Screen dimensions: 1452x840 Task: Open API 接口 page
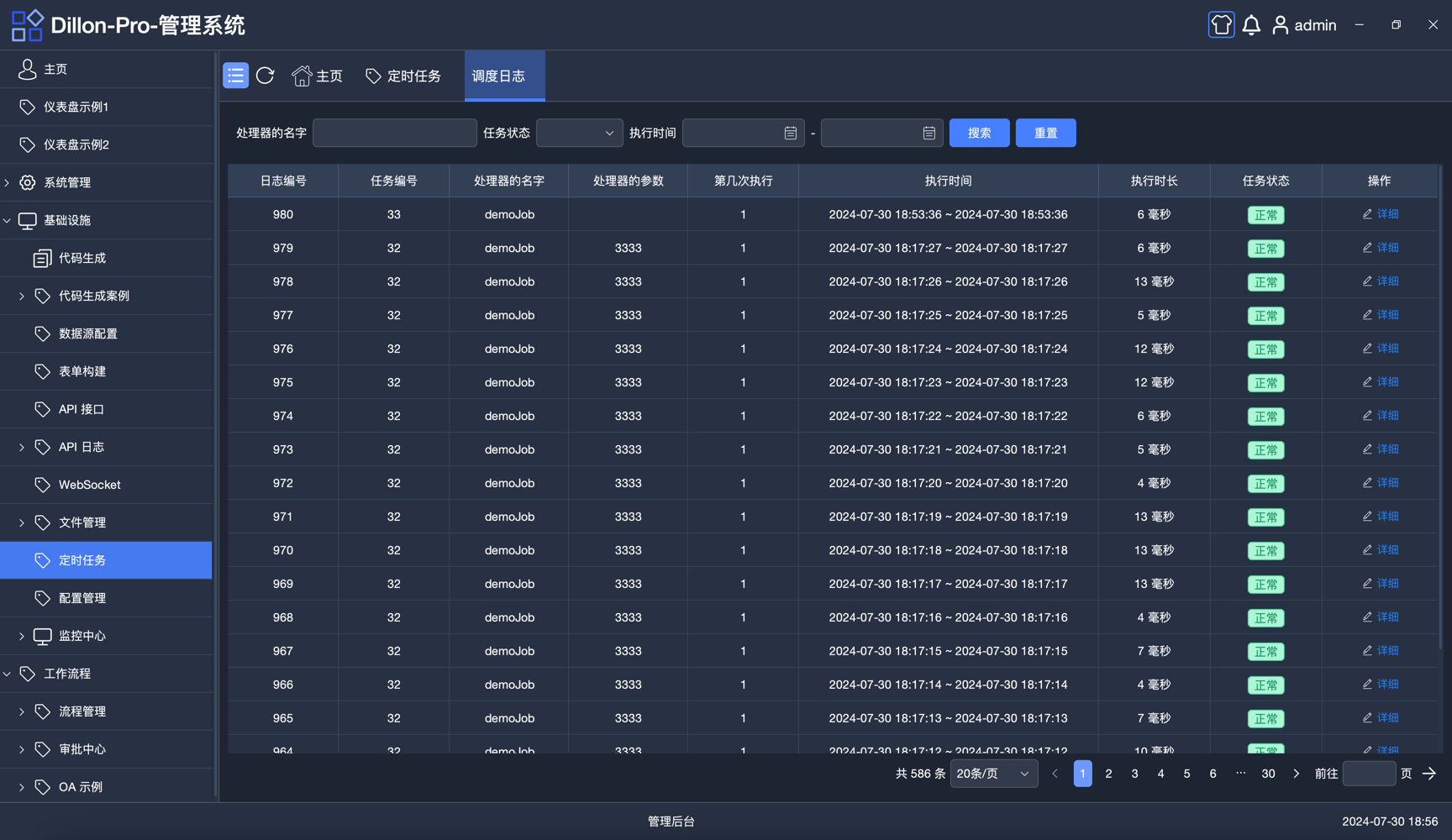click(x=106, y=409)
